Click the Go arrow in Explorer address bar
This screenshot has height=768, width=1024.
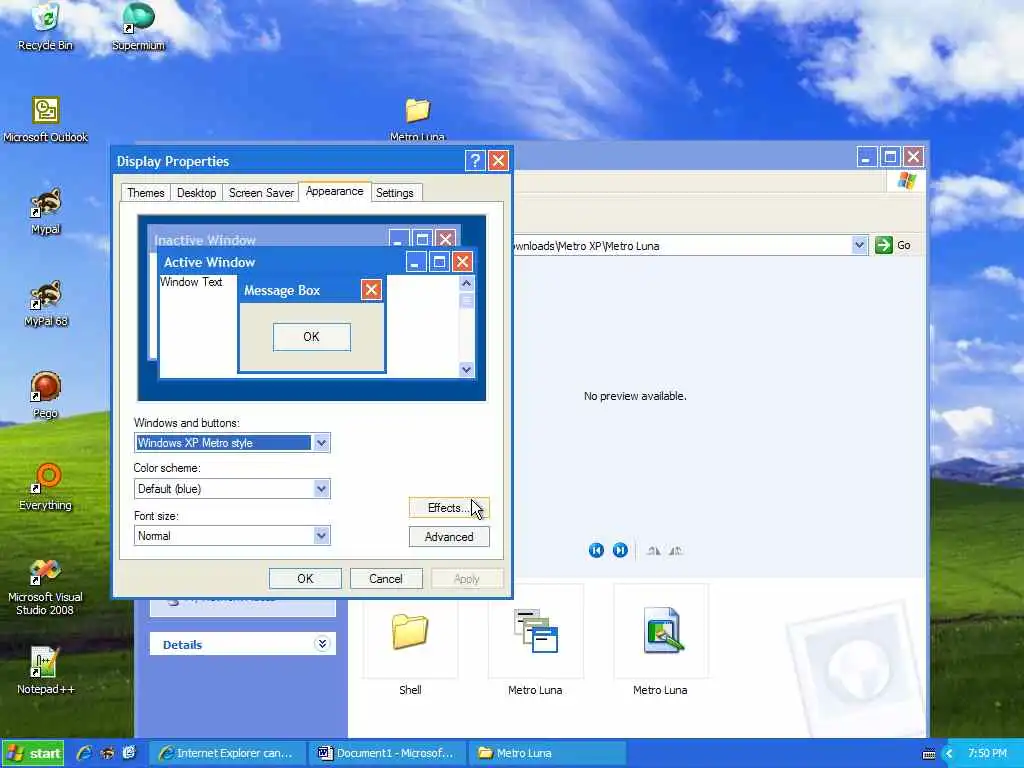point(884,246)
